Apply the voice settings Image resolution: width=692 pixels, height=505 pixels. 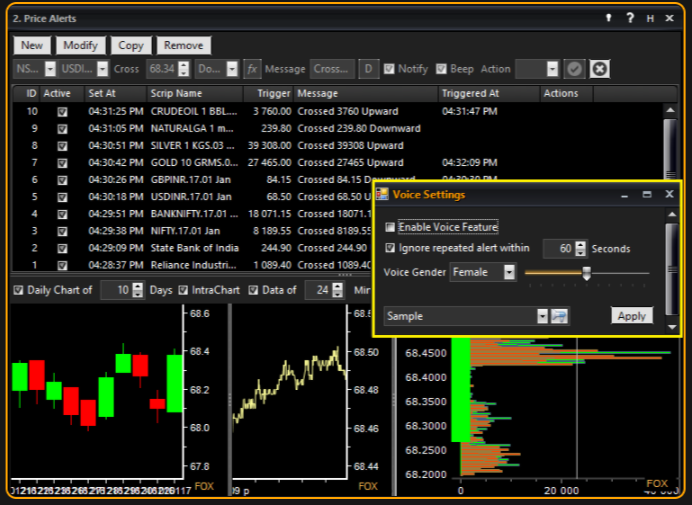[x=632, y=316]
